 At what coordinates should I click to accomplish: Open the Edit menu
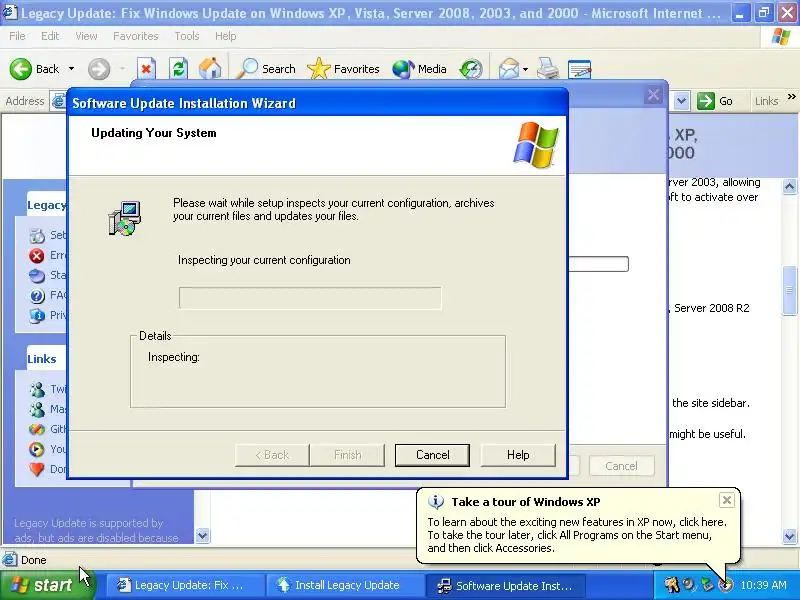coord(50,36)
